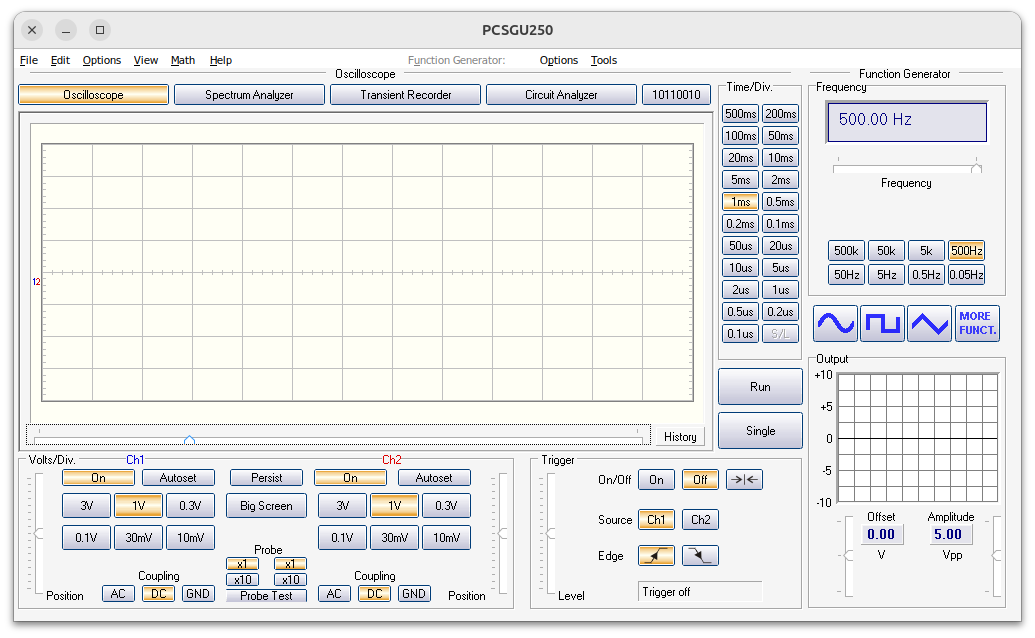Set Ch2 coupling to GND
The height and width of the screenshot is (638, 1035).
coord(414,594)
